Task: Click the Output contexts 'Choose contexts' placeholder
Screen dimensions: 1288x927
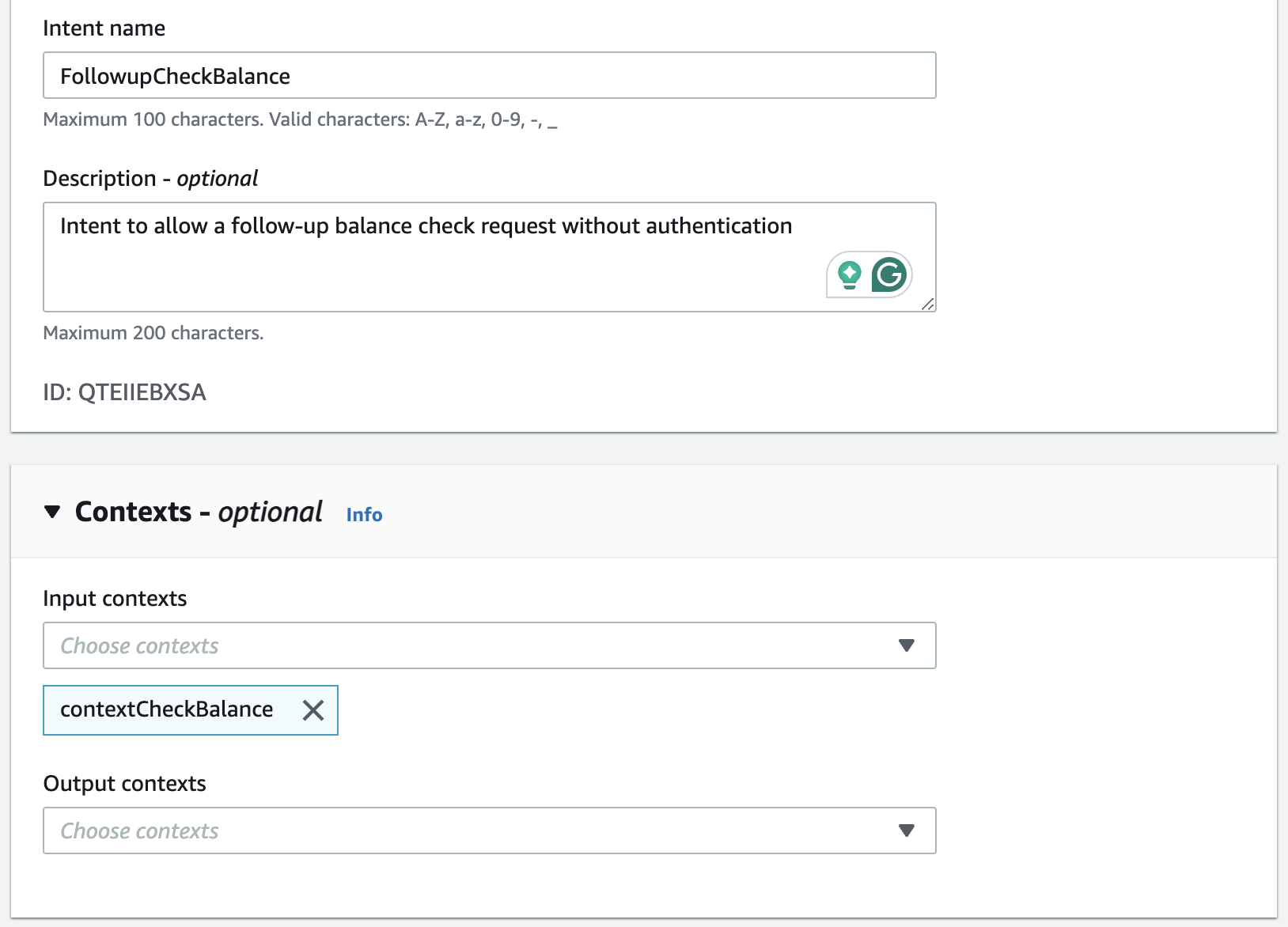Action: pos(139,831)
